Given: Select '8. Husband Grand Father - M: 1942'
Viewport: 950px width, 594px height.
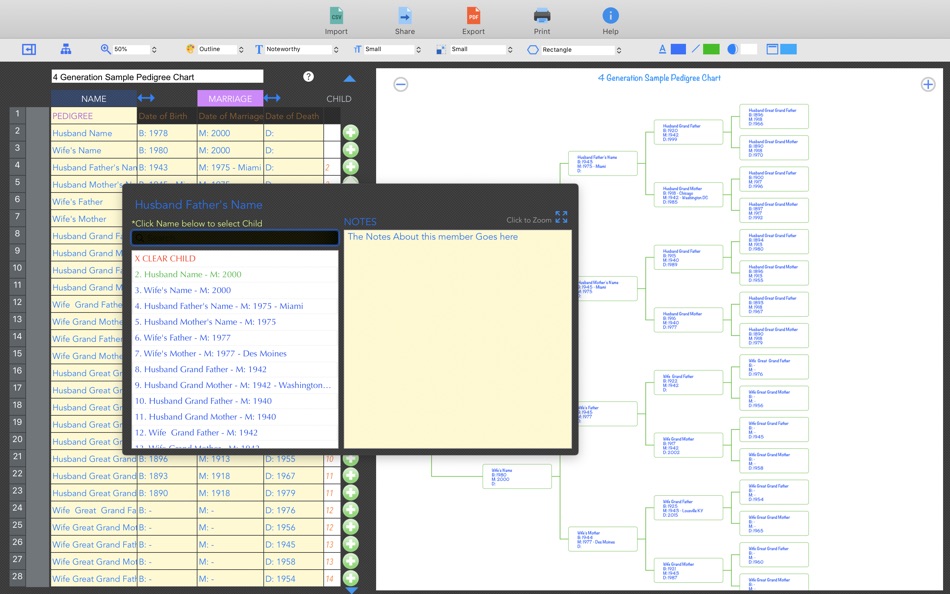Looking at the screenshot, I should coord(235,369).
